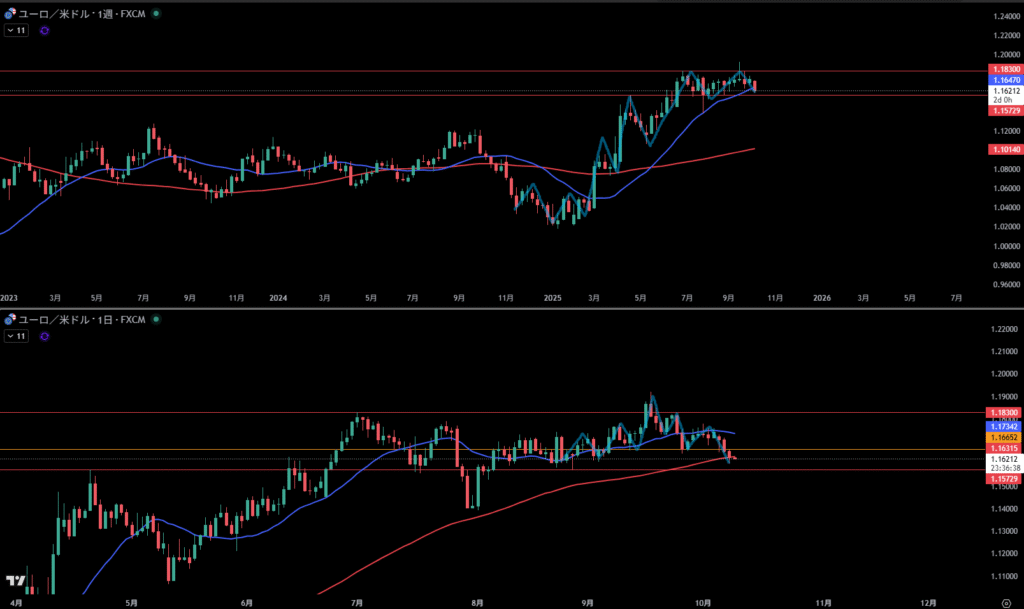Click the purple indicator icon on weekly chart
1024x609 pixels.
tap(45, 31)
